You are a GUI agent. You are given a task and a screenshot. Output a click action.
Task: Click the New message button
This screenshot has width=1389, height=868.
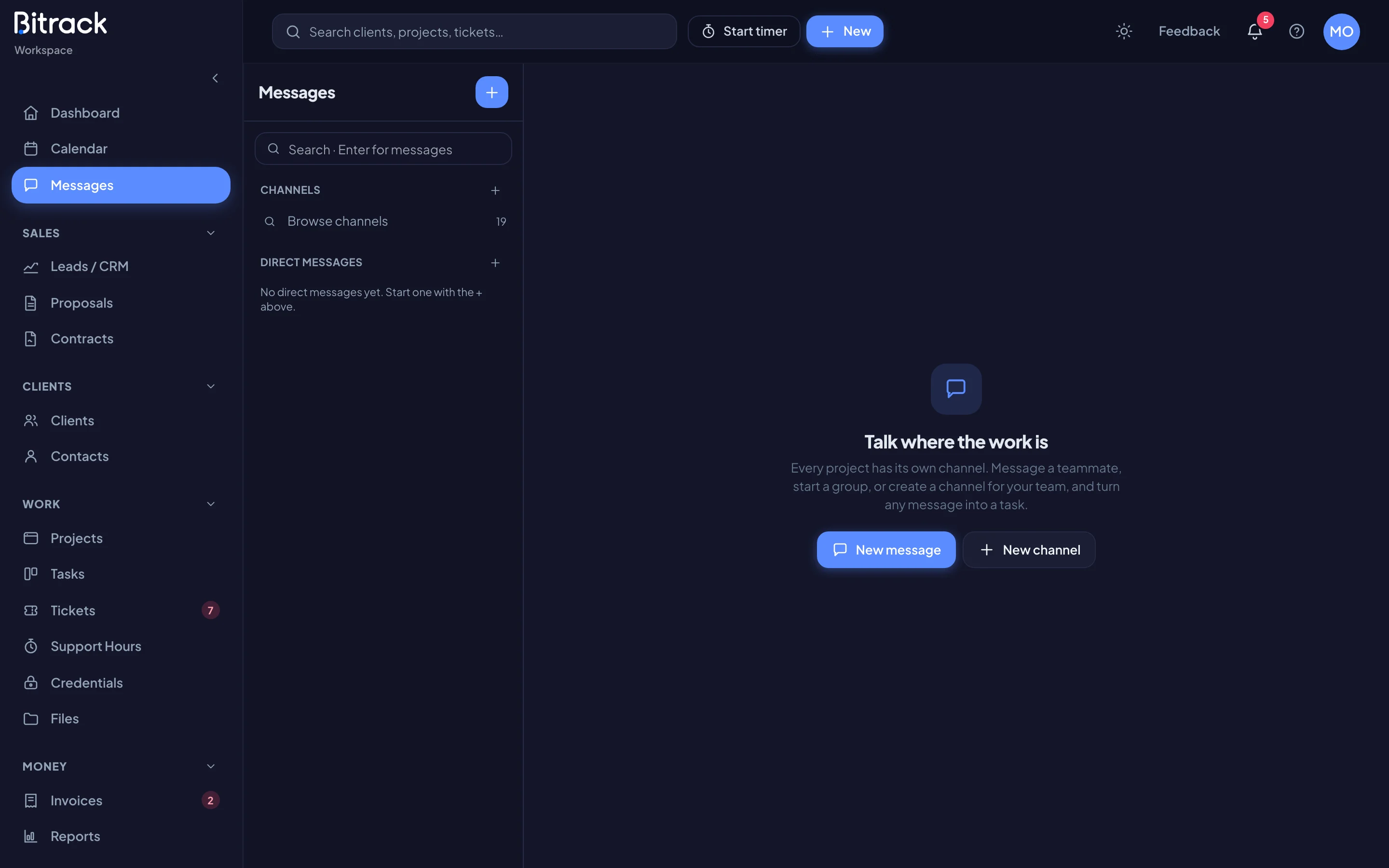tap(886, 550)
